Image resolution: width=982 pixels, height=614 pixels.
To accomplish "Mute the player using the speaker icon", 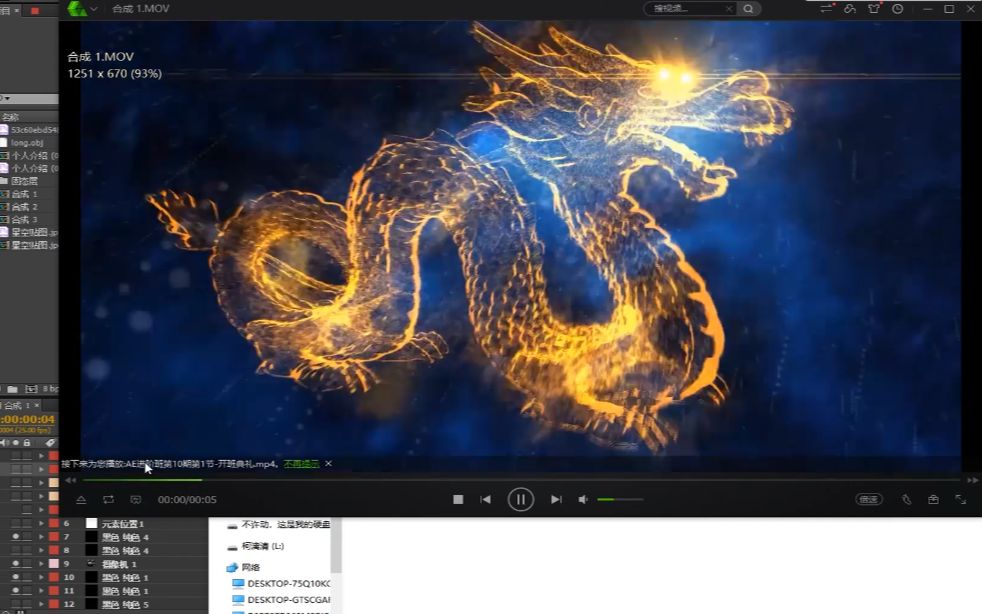I will 583,499.
